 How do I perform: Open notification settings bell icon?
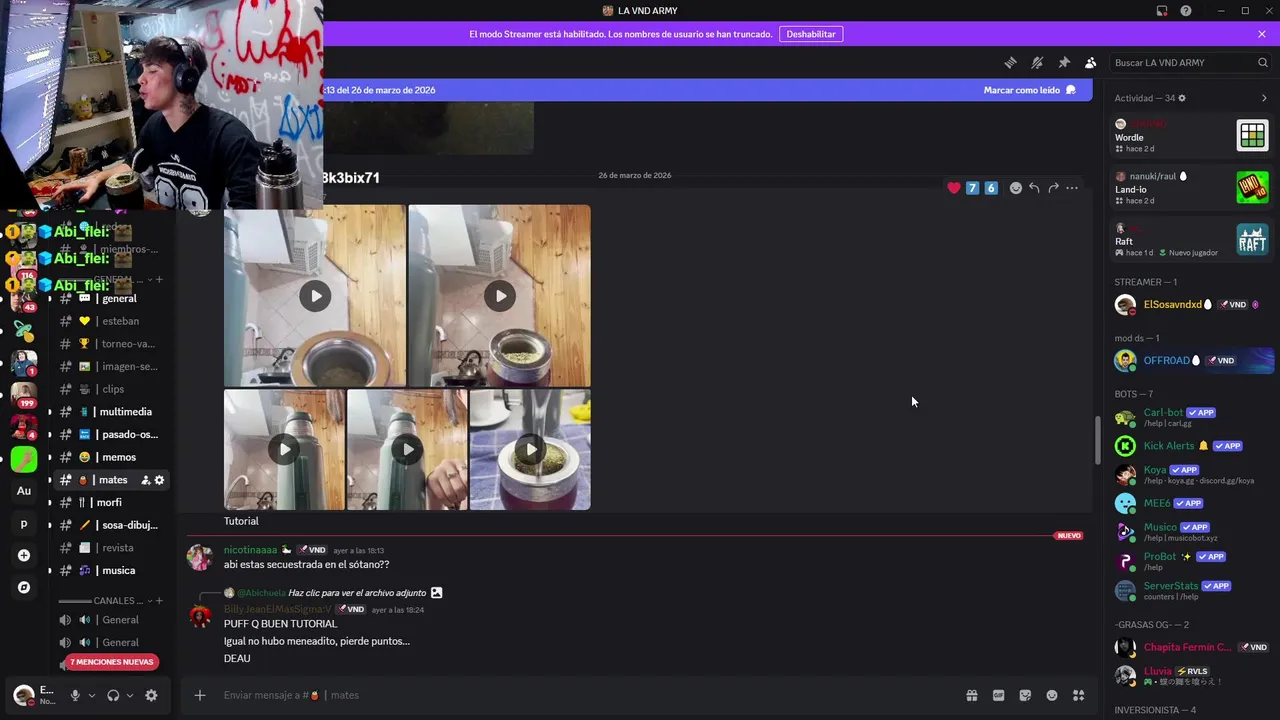[1037, 62]
